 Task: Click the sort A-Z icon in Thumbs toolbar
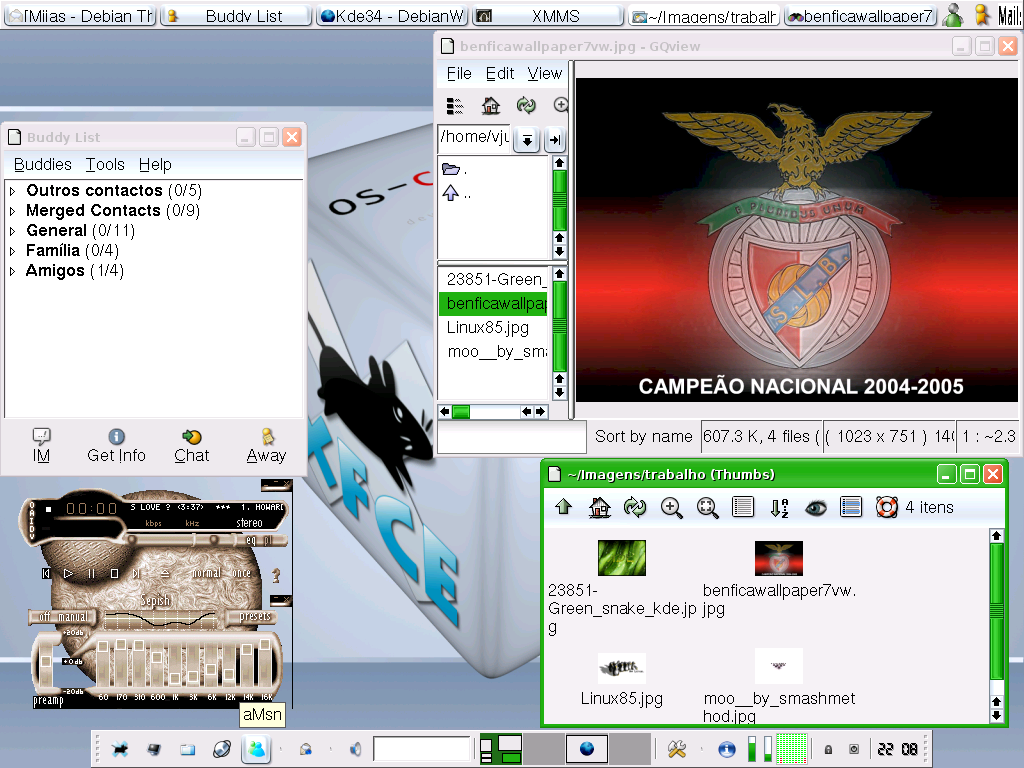(779, 507)
